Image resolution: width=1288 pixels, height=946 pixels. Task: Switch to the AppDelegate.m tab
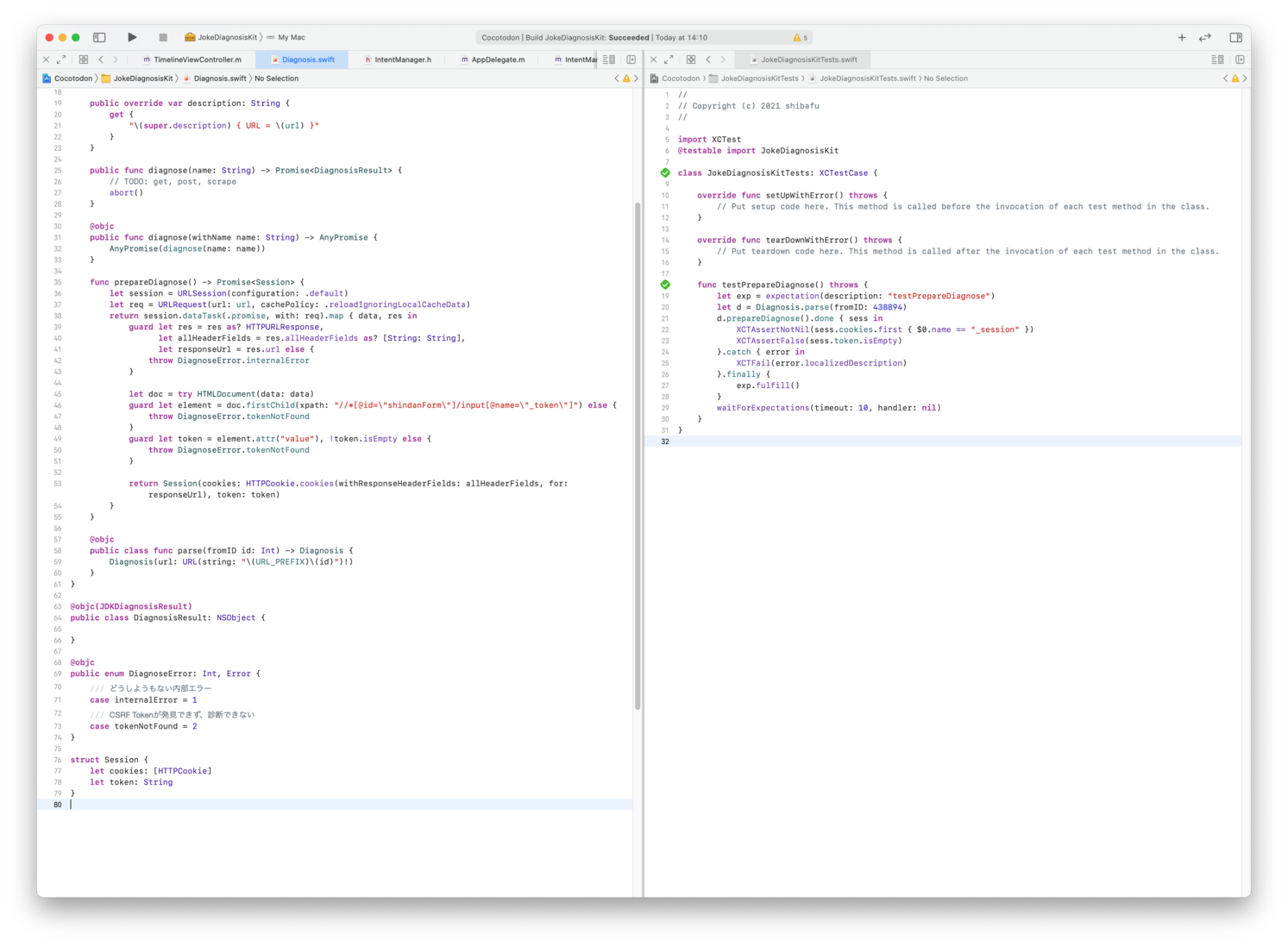pos(497,60)
